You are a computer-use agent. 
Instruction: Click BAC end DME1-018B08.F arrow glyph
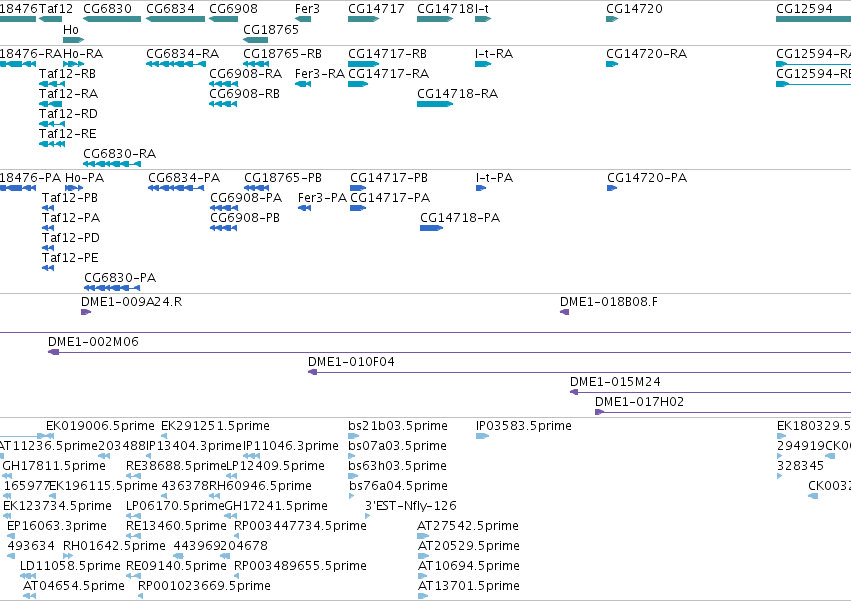click(564, 312)
